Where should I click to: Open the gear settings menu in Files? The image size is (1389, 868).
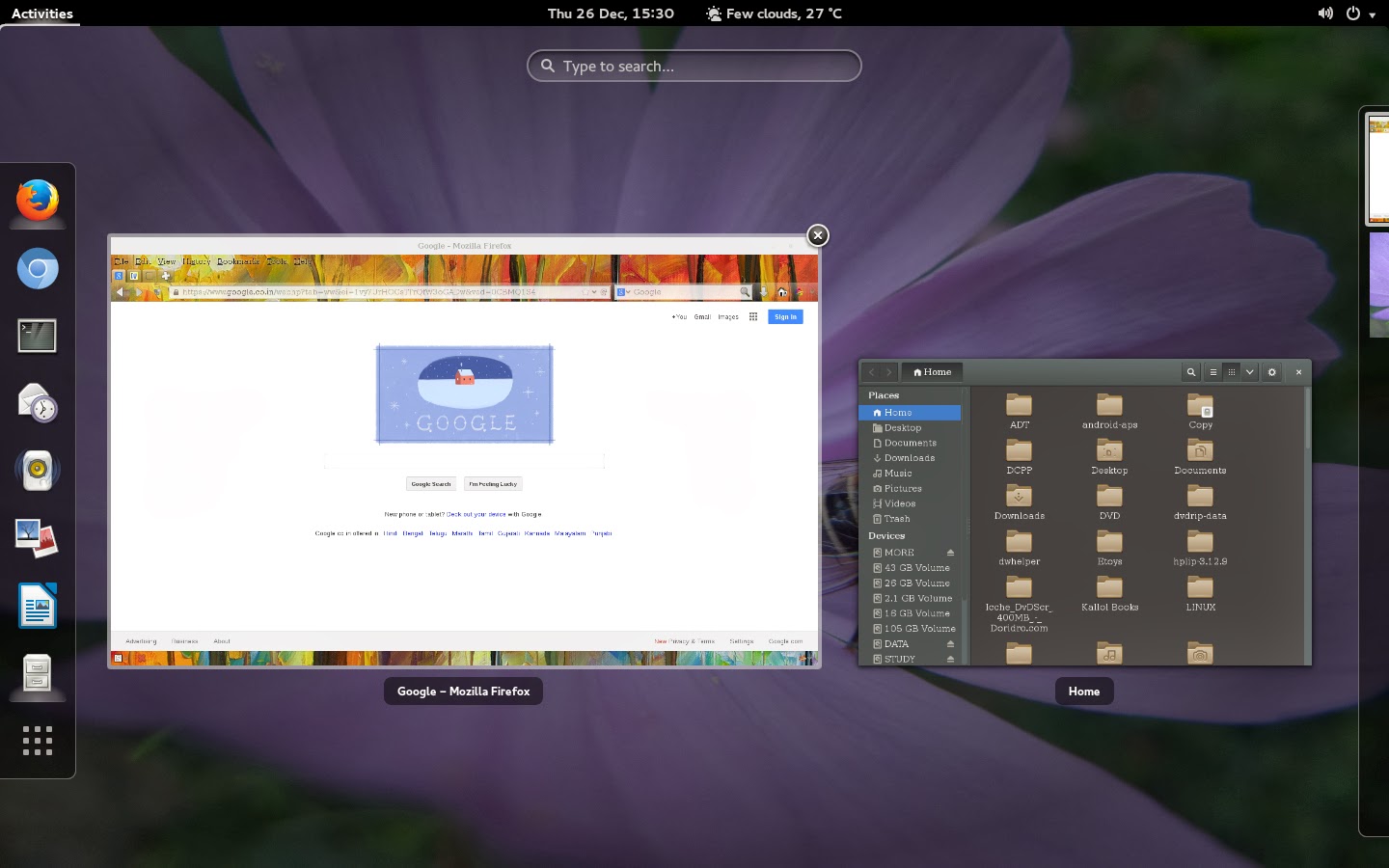(x=1272, y=372)
